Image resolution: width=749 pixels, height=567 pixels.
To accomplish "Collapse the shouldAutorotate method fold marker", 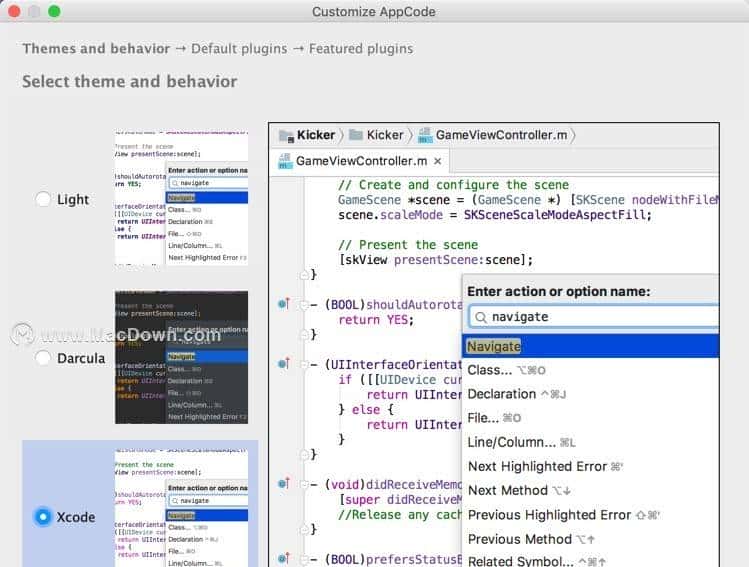I will click(x=304, y=305).
